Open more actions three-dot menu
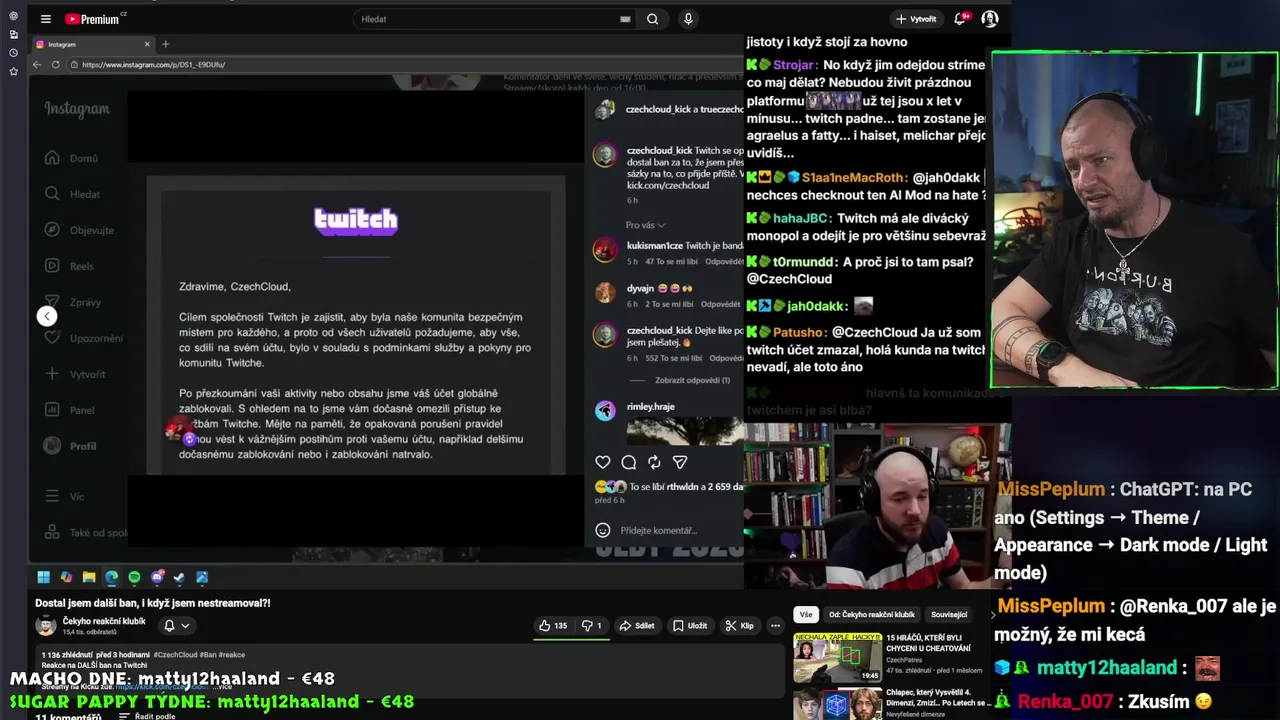 click(775, 626)
